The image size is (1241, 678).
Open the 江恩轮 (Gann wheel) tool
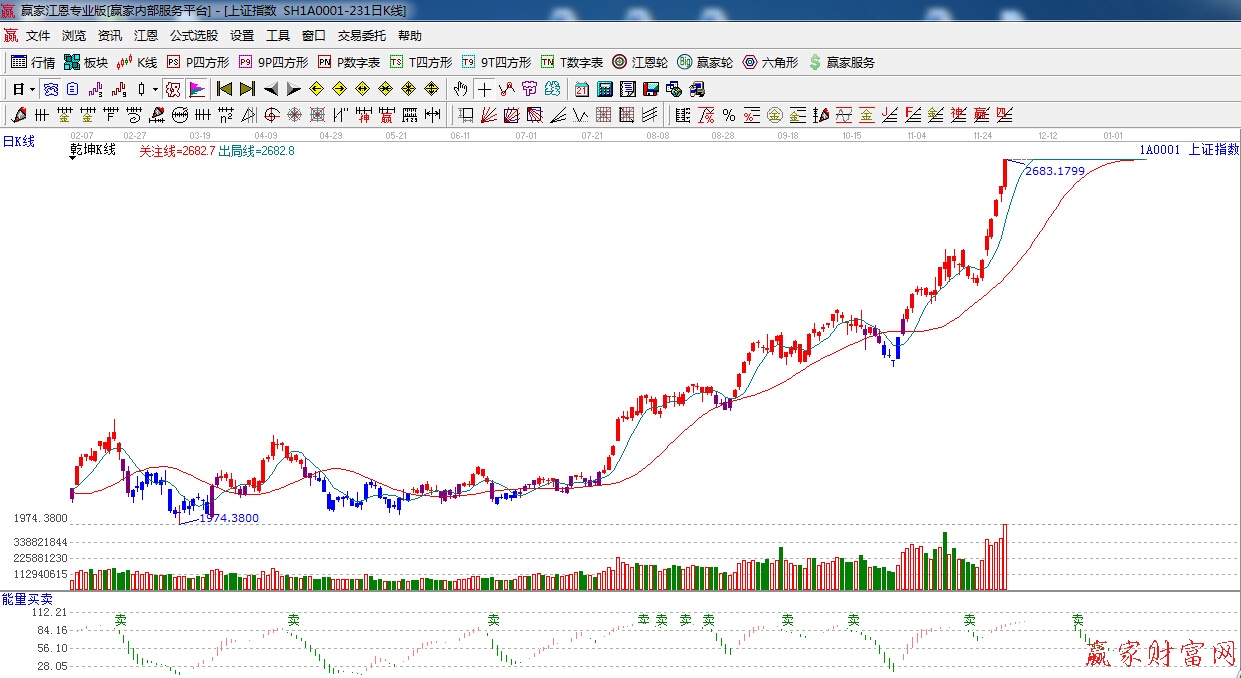640,62
